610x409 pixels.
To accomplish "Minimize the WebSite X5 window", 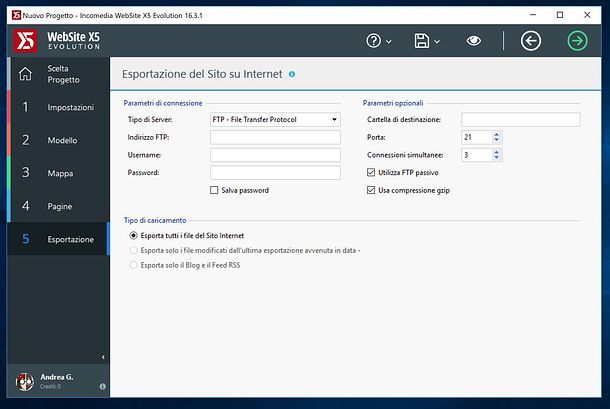I will (533, 15).
